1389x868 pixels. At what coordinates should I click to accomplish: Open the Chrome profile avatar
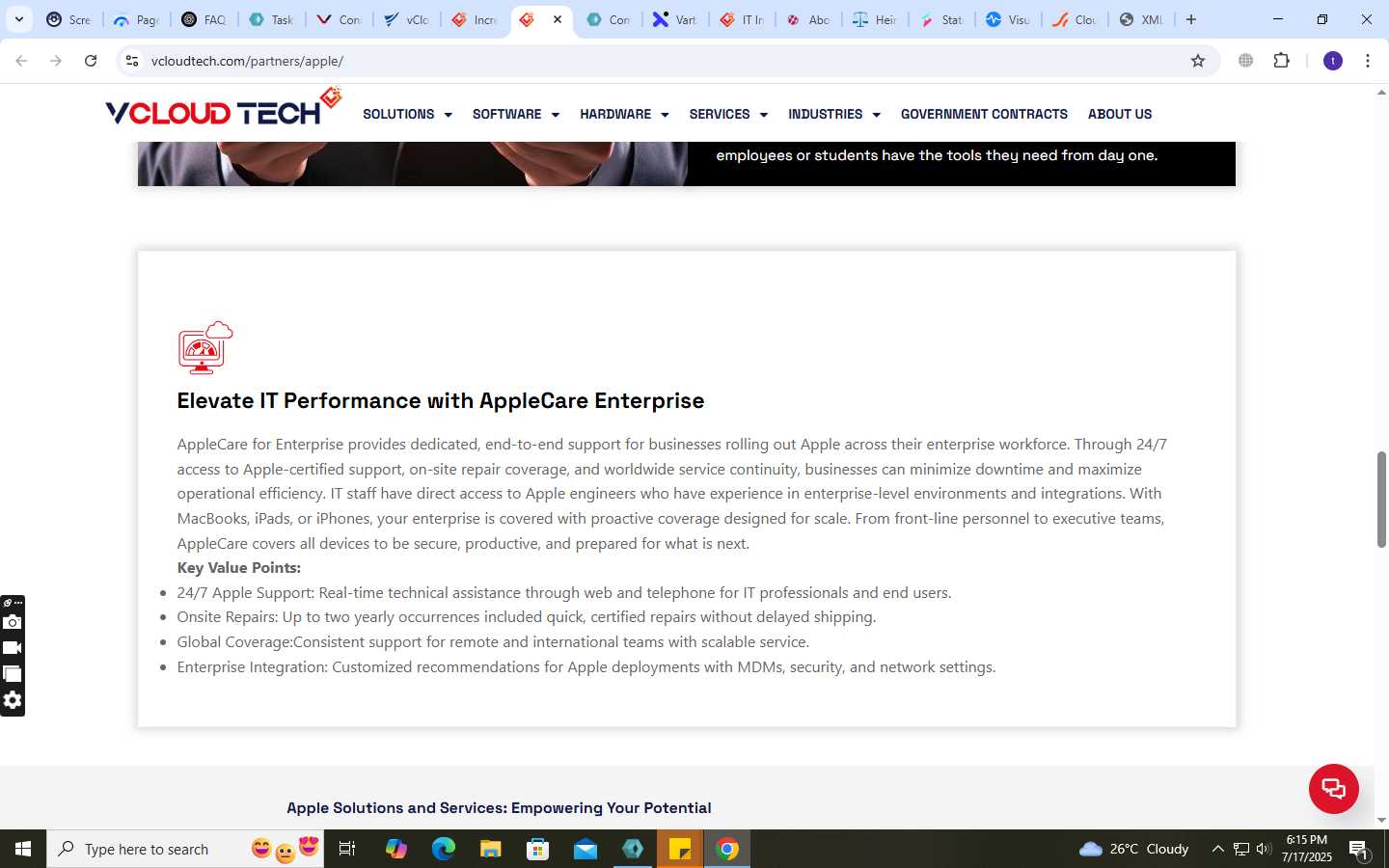tap(1333, 61)
